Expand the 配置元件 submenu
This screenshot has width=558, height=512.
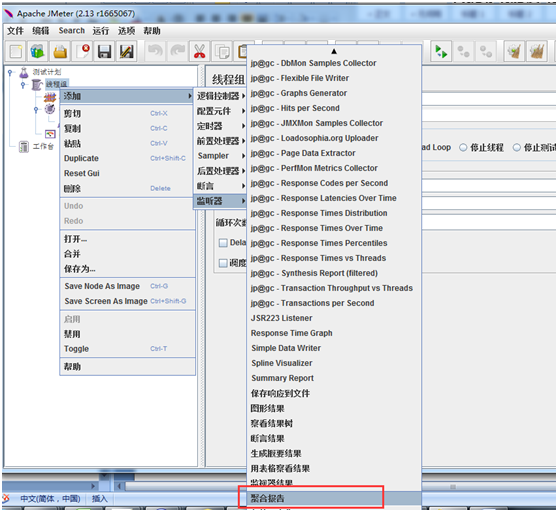[x=220, y=111]
